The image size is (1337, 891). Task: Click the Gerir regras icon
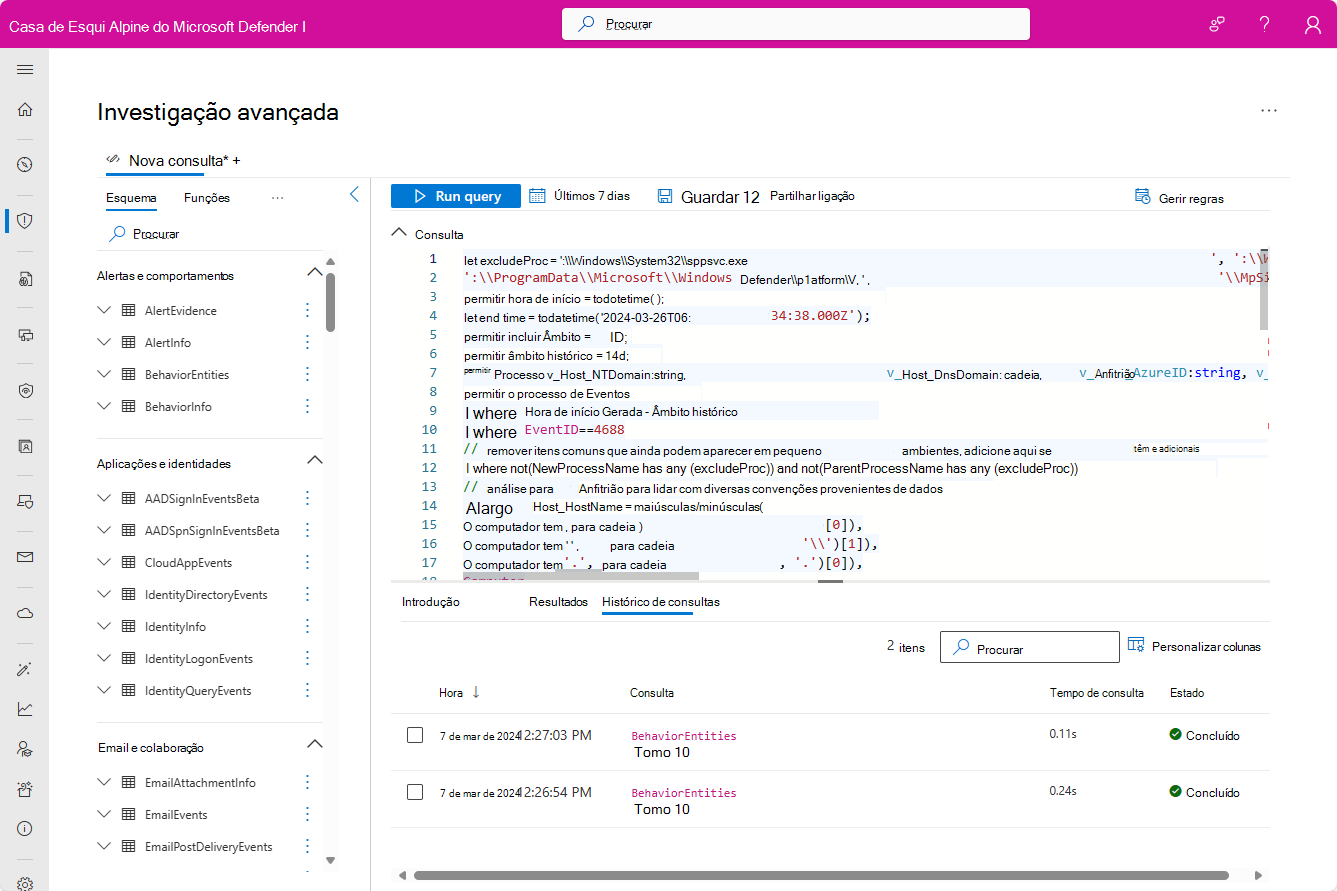1143,196
